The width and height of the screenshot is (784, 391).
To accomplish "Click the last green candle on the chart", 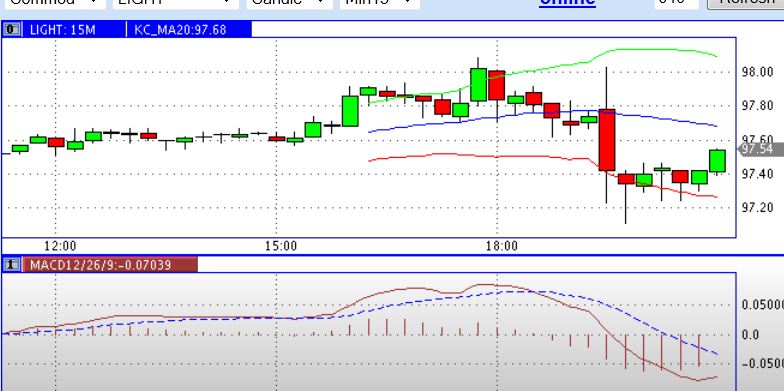I will coord(718,161).
